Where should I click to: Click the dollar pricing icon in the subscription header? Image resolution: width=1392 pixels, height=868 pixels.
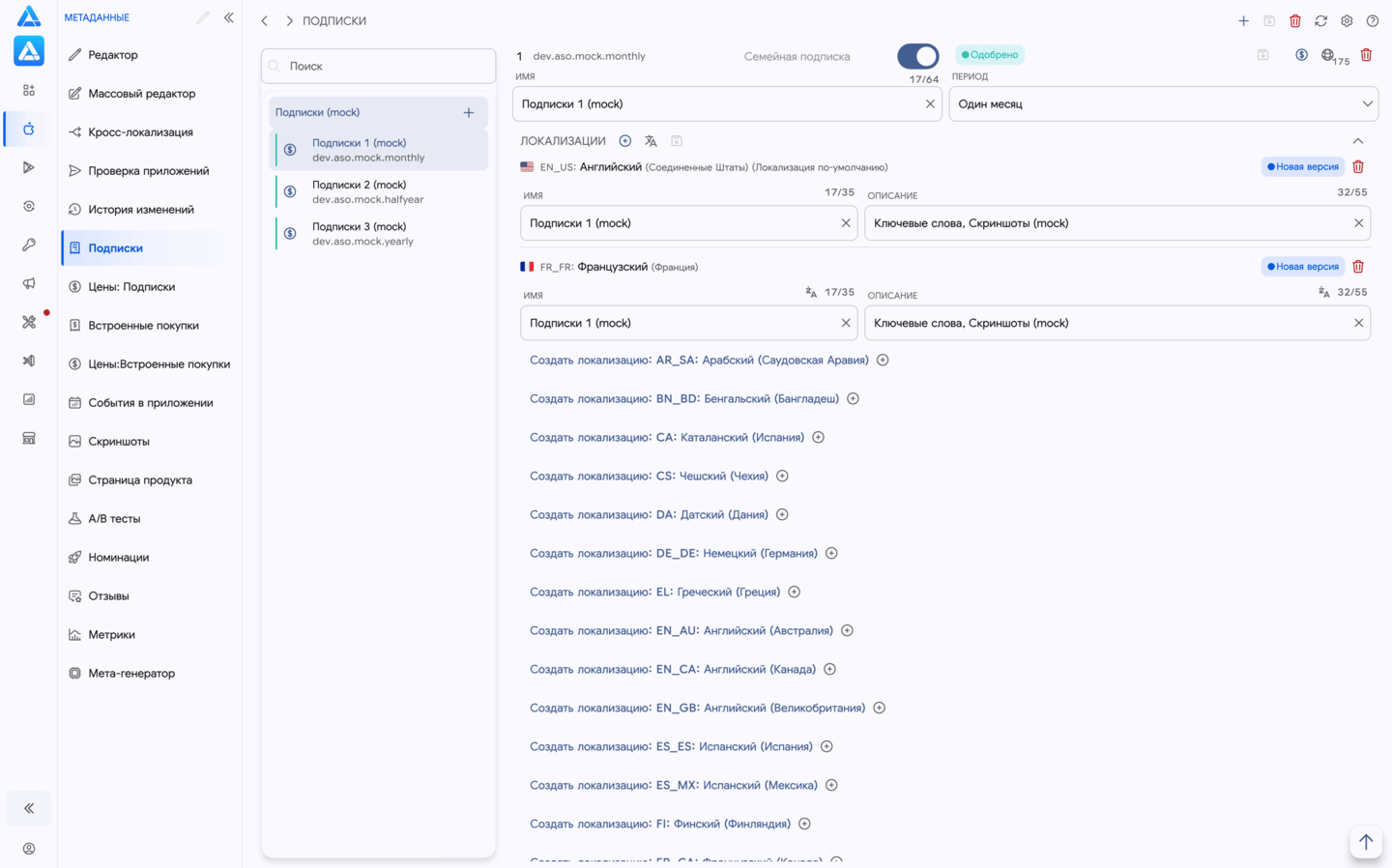coord(1301,55)
